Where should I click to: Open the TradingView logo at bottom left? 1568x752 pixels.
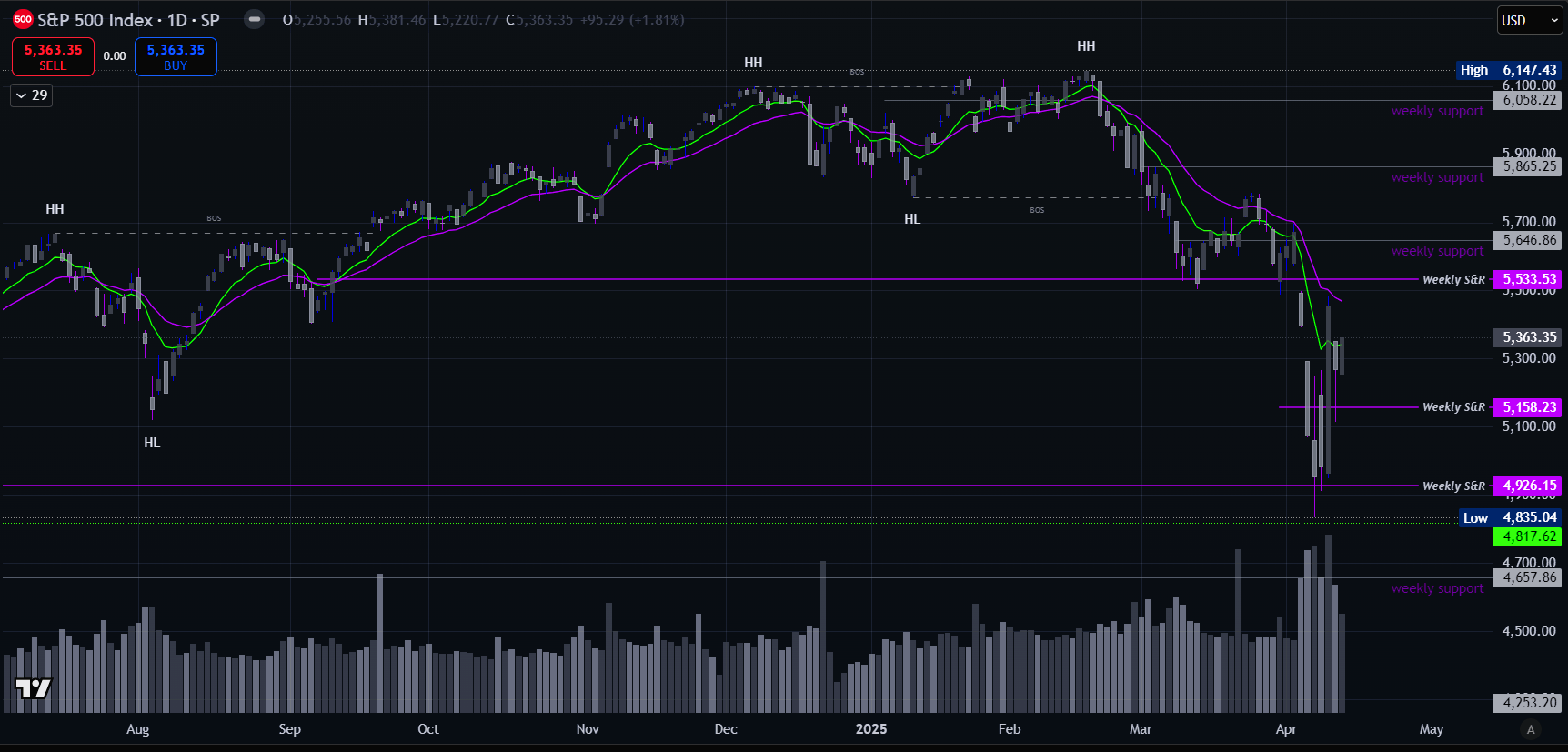tap(34, 688)
